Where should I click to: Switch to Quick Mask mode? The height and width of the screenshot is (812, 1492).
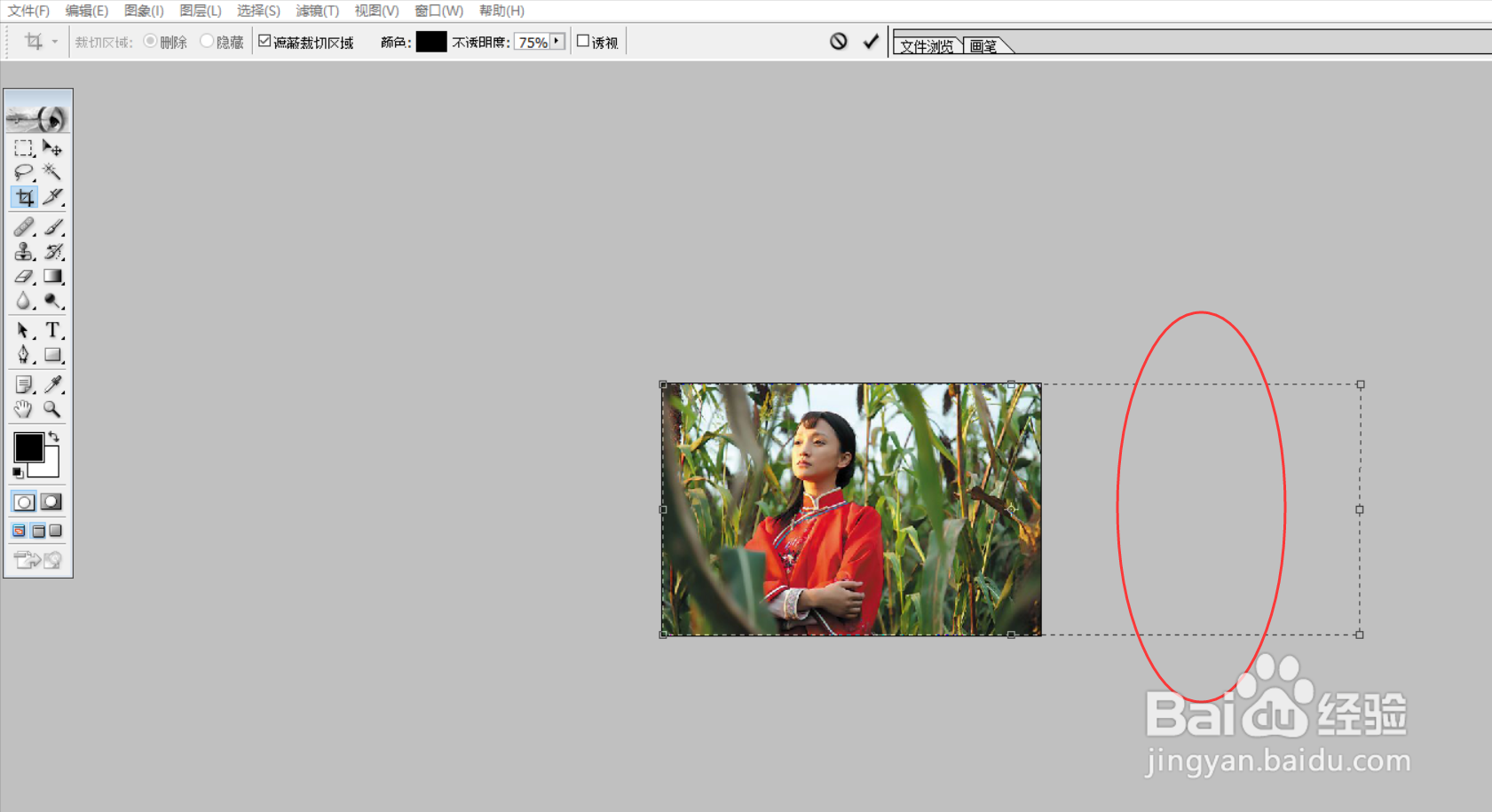(51, 502)
